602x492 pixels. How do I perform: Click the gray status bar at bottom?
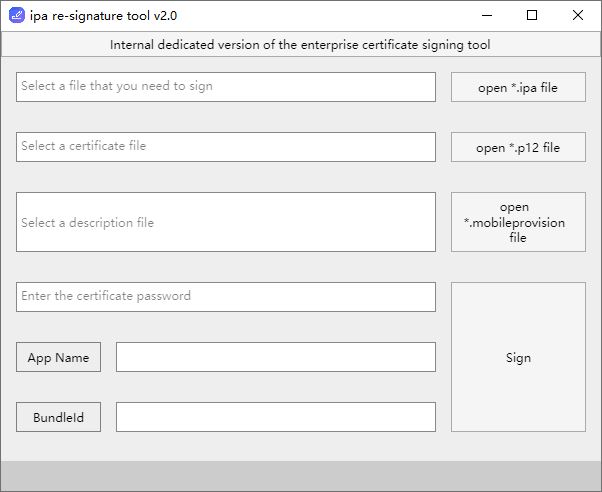click(x=300, y=476)
